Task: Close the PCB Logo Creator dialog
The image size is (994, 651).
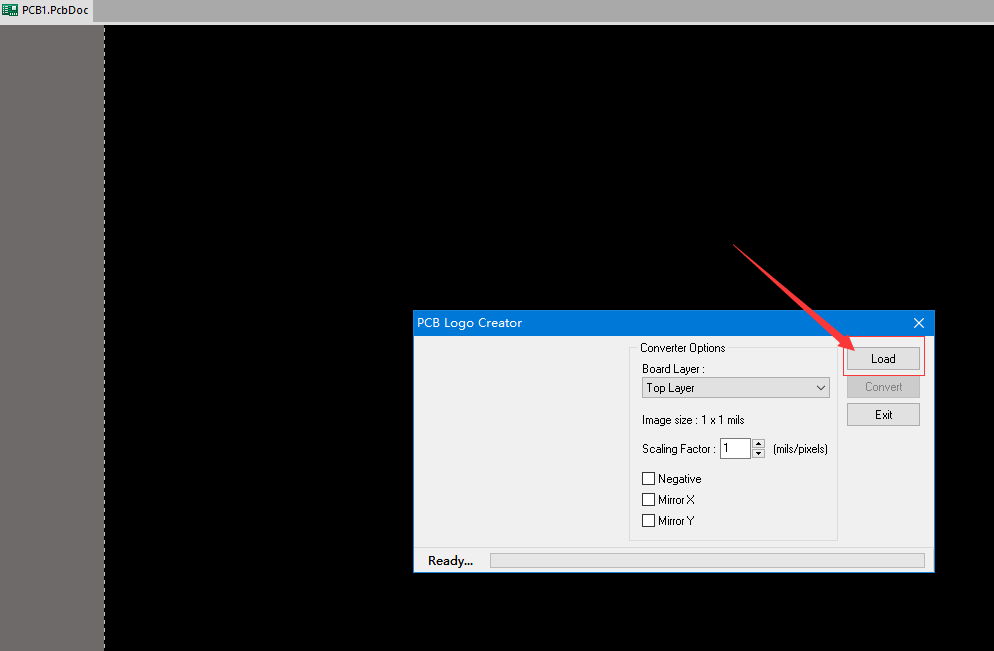Action: pos(919,323)
